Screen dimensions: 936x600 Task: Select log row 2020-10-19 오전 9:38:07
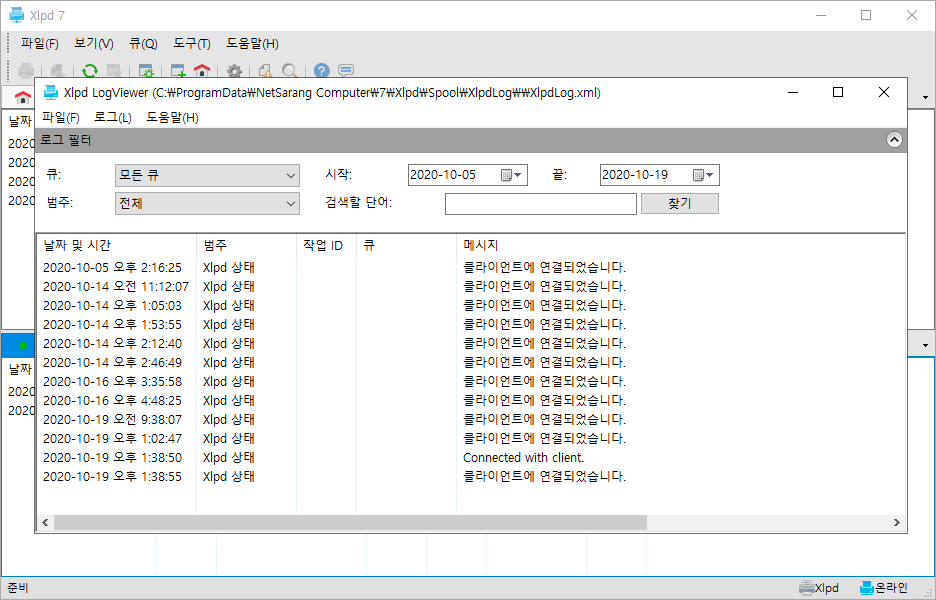(471, 420)
